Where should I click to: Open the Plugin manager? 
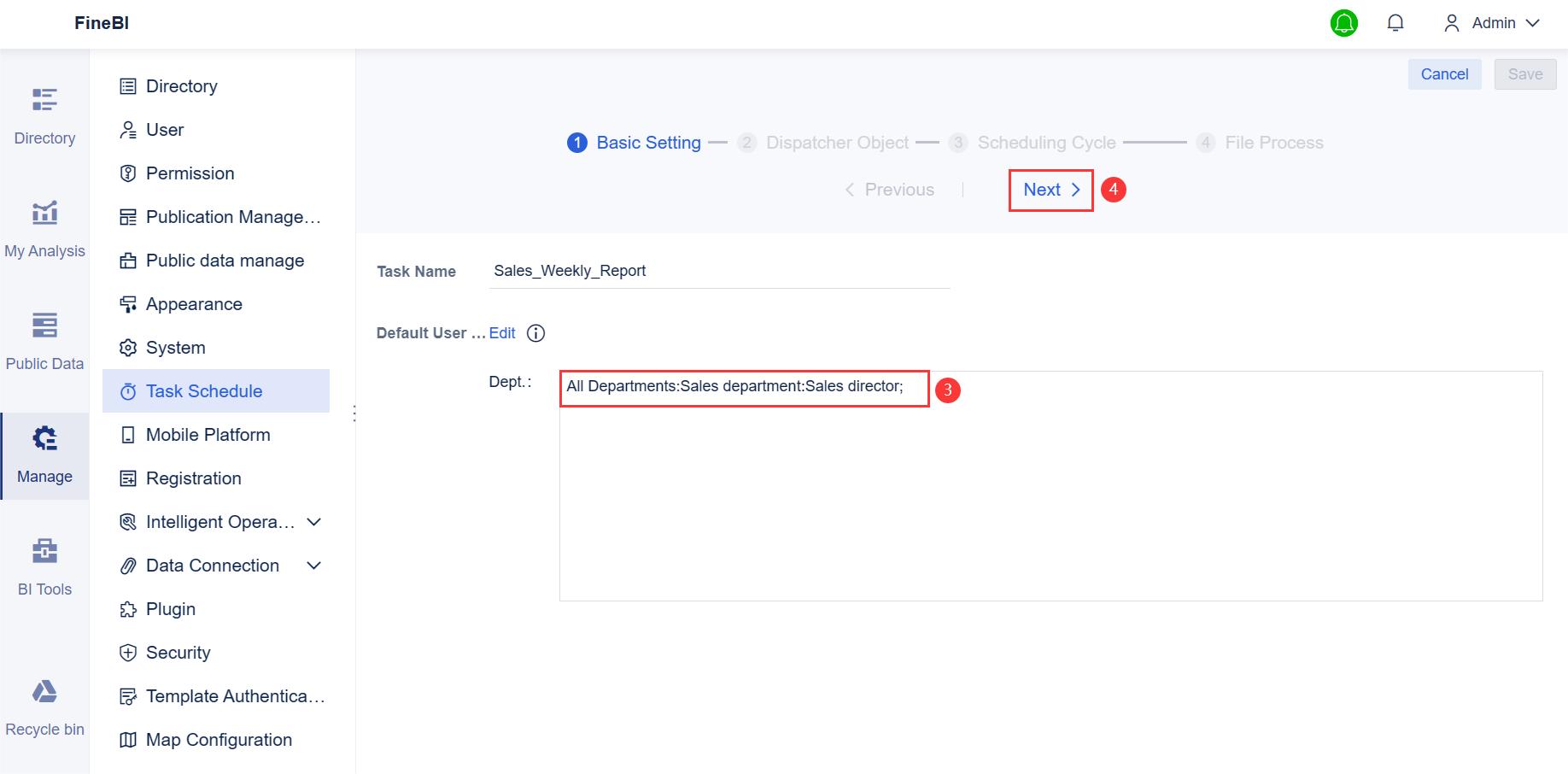[170, 608]
